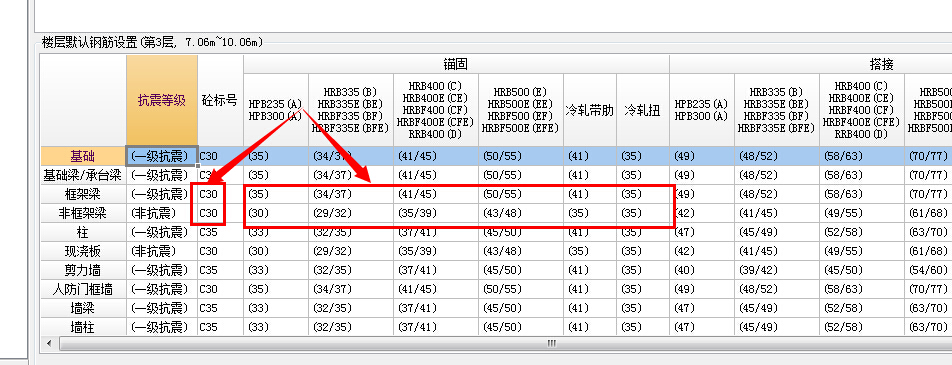This screenshot has width=952, height=365.
Task: Click 搭接 HPB235 cell (49) in 基础 row
Action: [x=702, y=157]
